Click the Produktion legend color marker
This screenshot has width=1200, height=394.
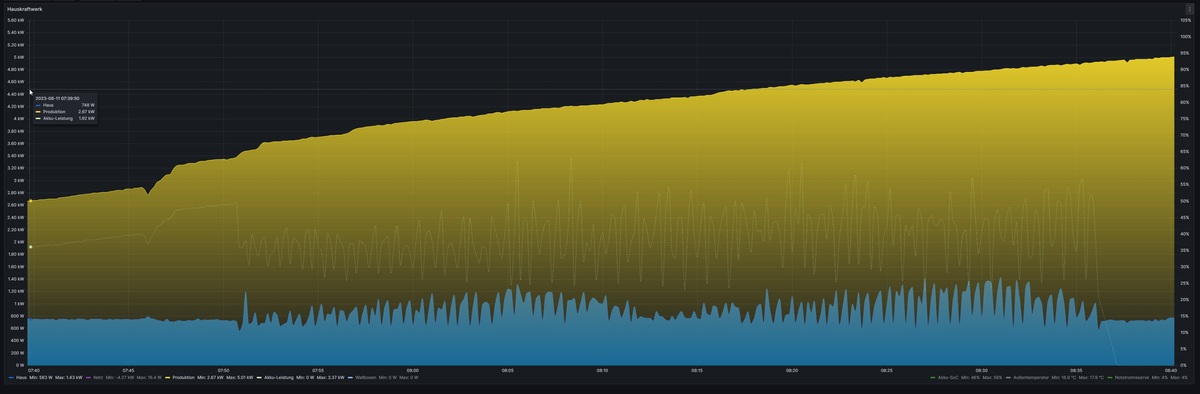[167, 377]
